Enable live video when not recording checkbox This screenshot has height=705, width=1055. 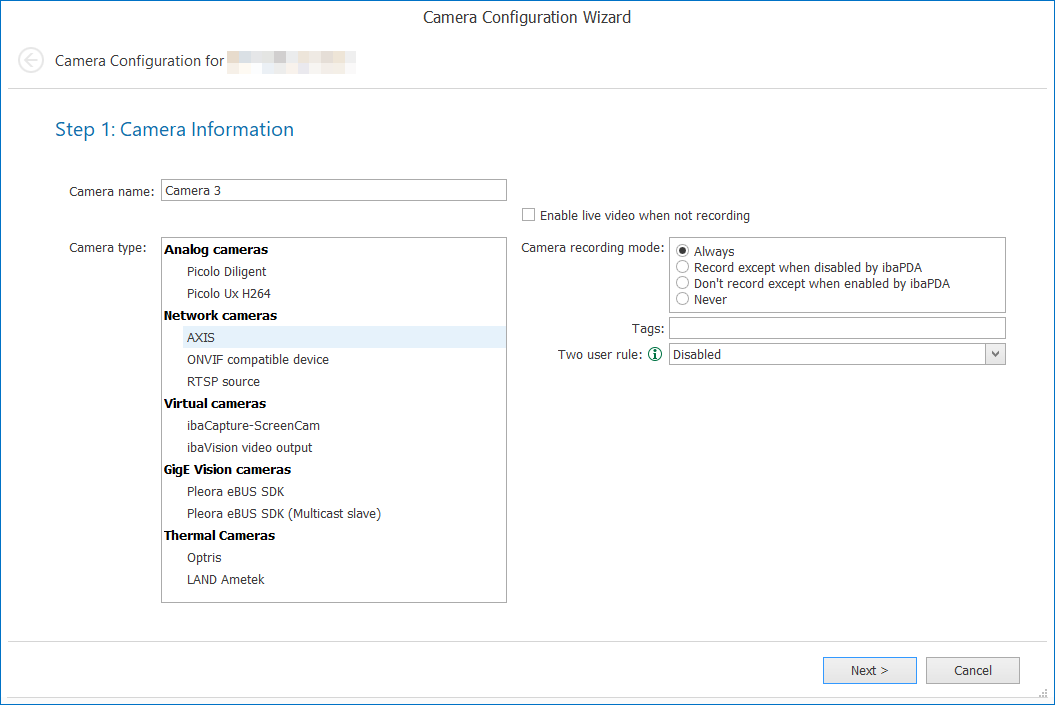[528, 215]
